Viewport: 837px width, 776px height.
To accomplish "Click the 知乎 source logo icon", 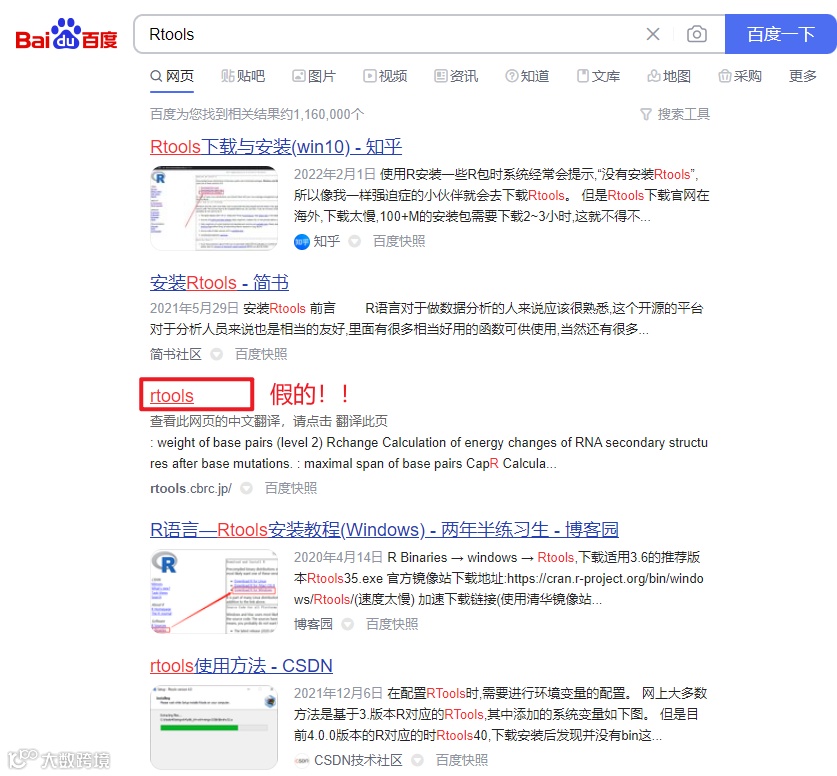I will tap(302, 242).
